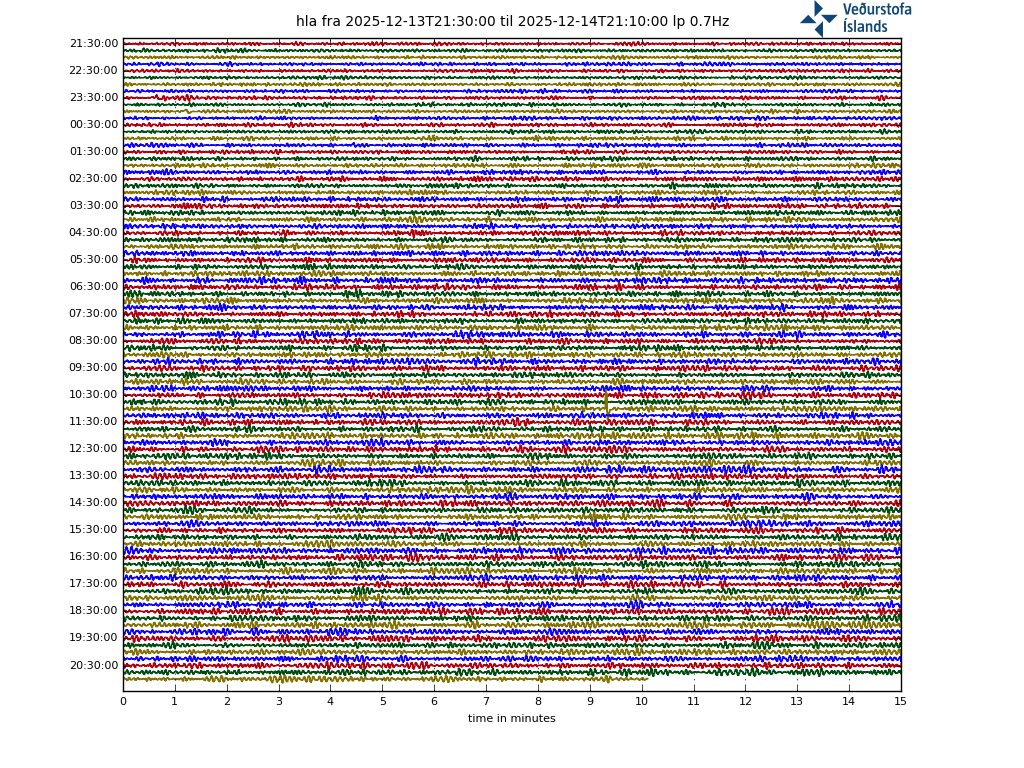Click the 'time in minutes' axis label

pos(511,719)
